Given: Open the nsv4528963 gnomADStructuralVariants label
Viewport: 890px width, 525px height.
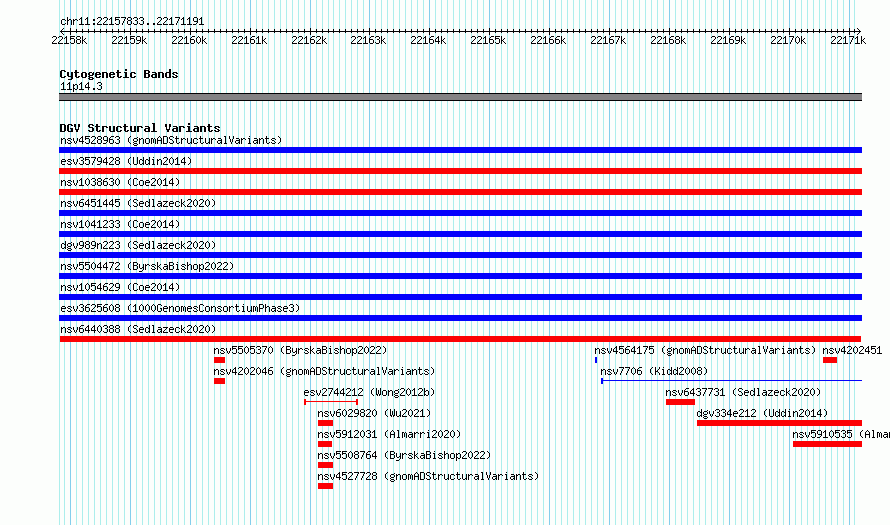Looking at the screenshot, I should (171, 140).
